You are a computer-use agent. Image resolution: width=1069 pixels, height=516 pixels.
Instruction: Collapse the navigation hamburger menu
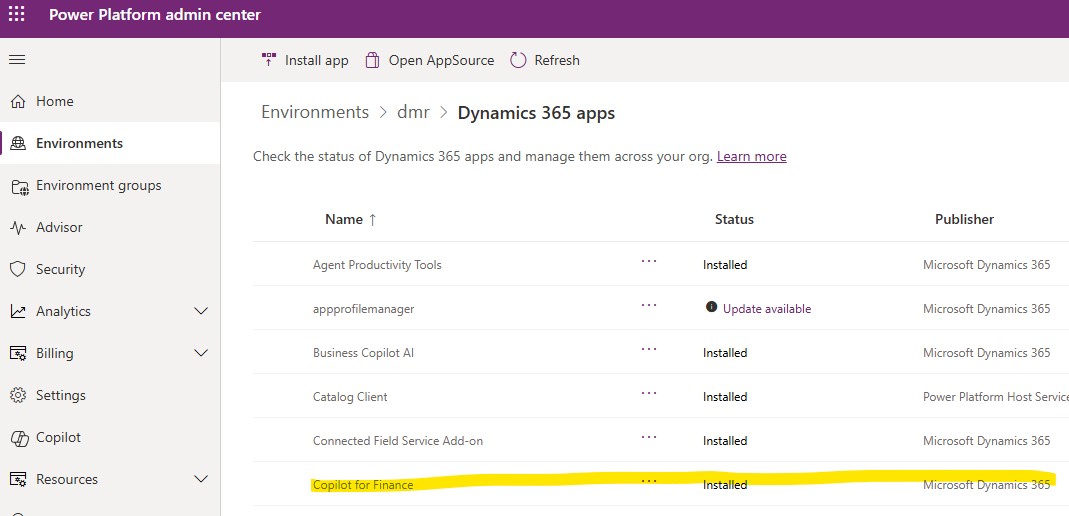17,60
